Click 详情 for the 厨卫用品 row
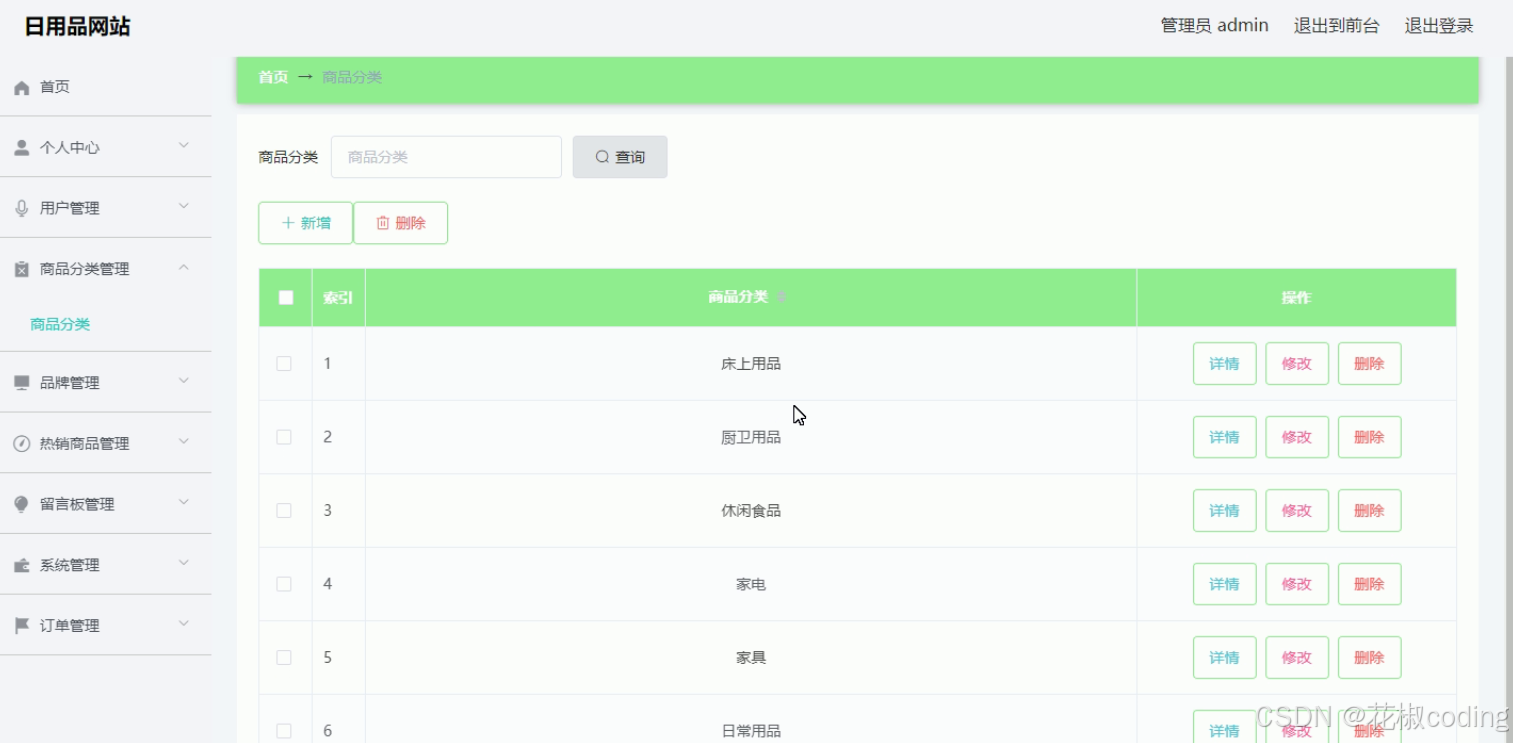Screen dimensions: 1513x743 coord(1224,437)
